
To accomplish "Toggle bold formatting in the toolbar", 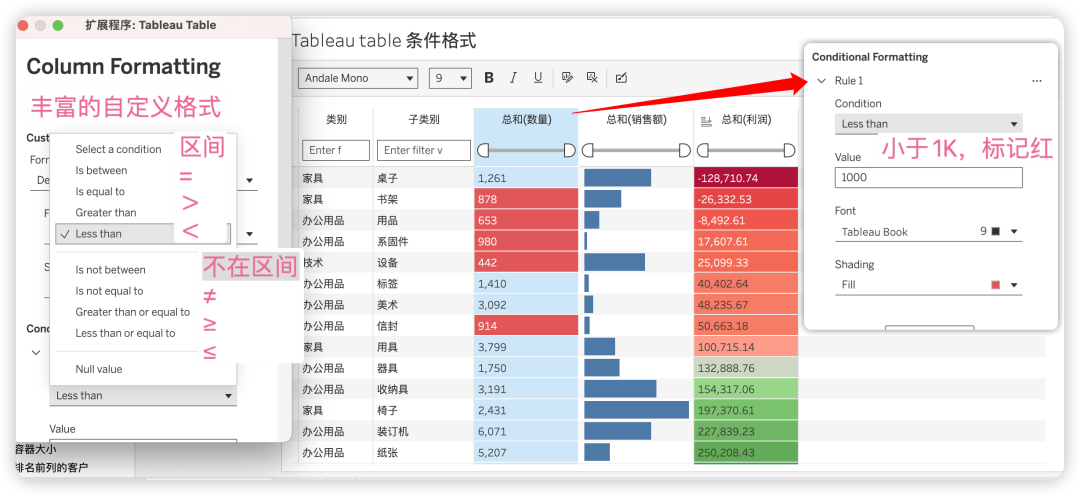I will click(489, 78).
